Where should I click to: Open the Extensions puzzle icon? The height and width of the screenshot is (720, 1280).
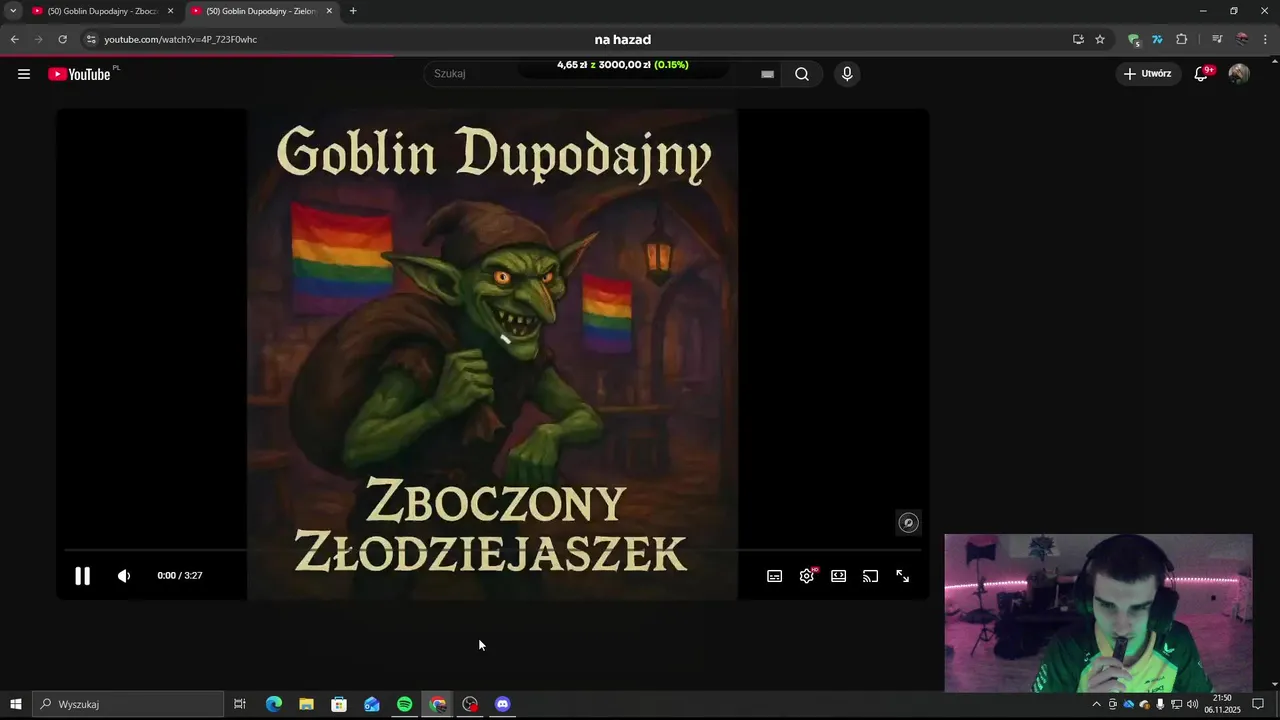pos(1181,40)
